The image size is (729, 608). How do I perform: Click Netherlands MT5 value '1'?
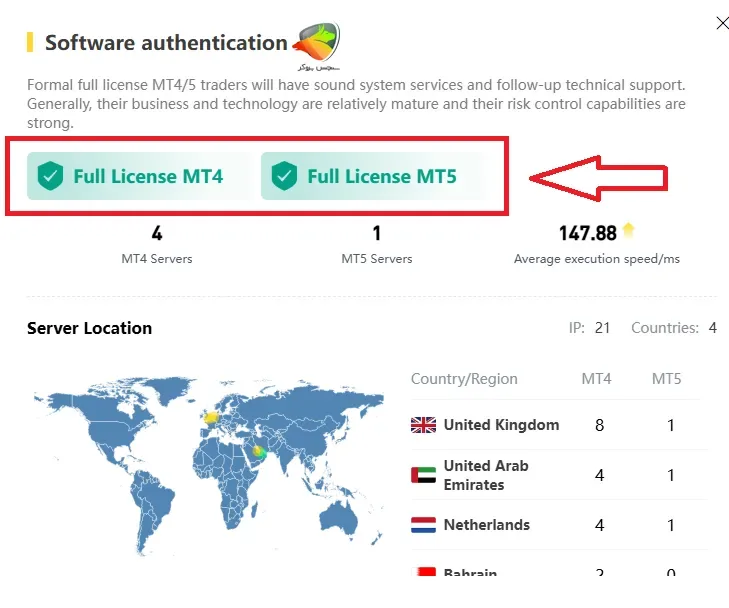pos(671,525)
